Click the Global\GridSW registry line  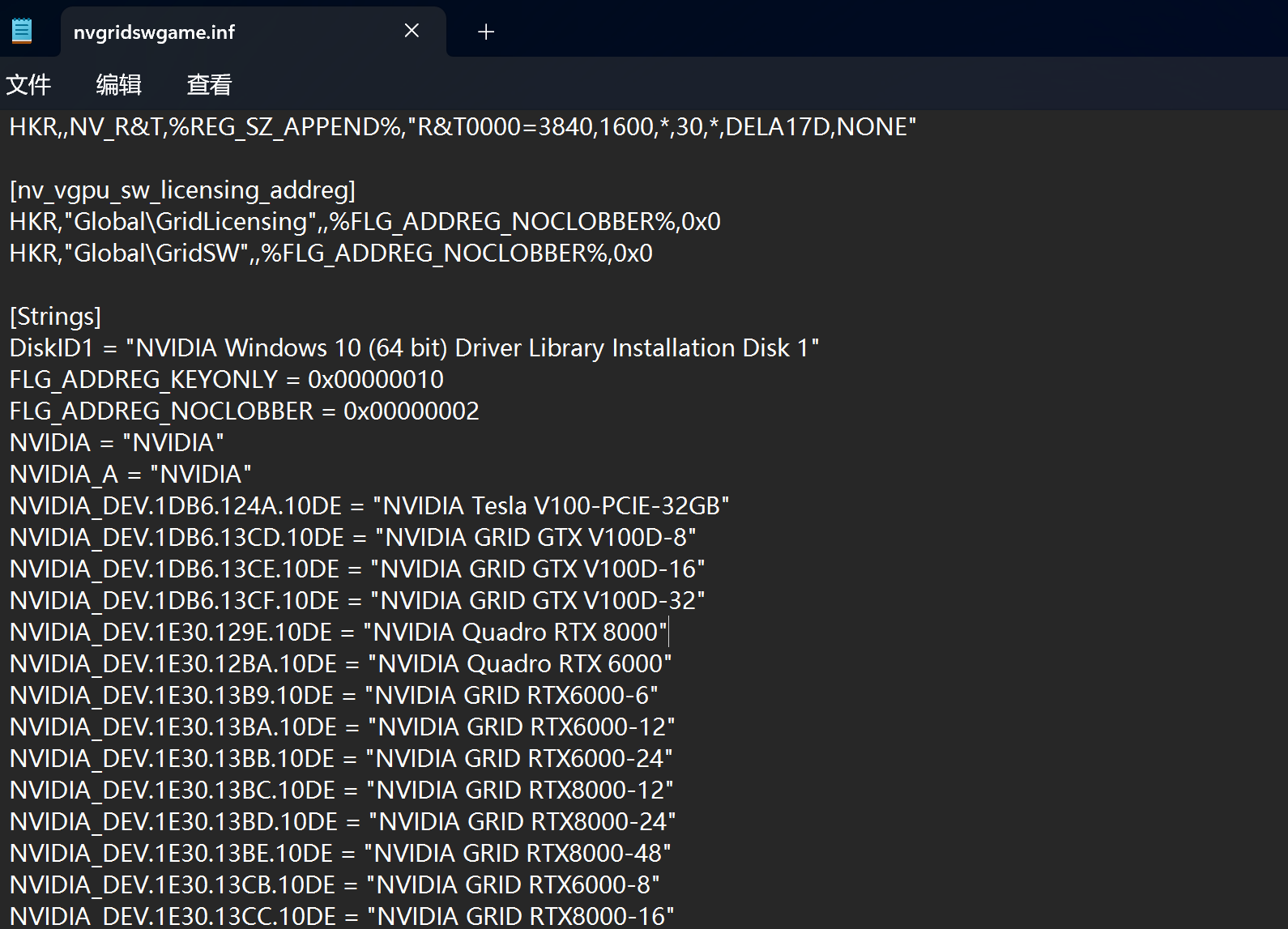[331, 254]
